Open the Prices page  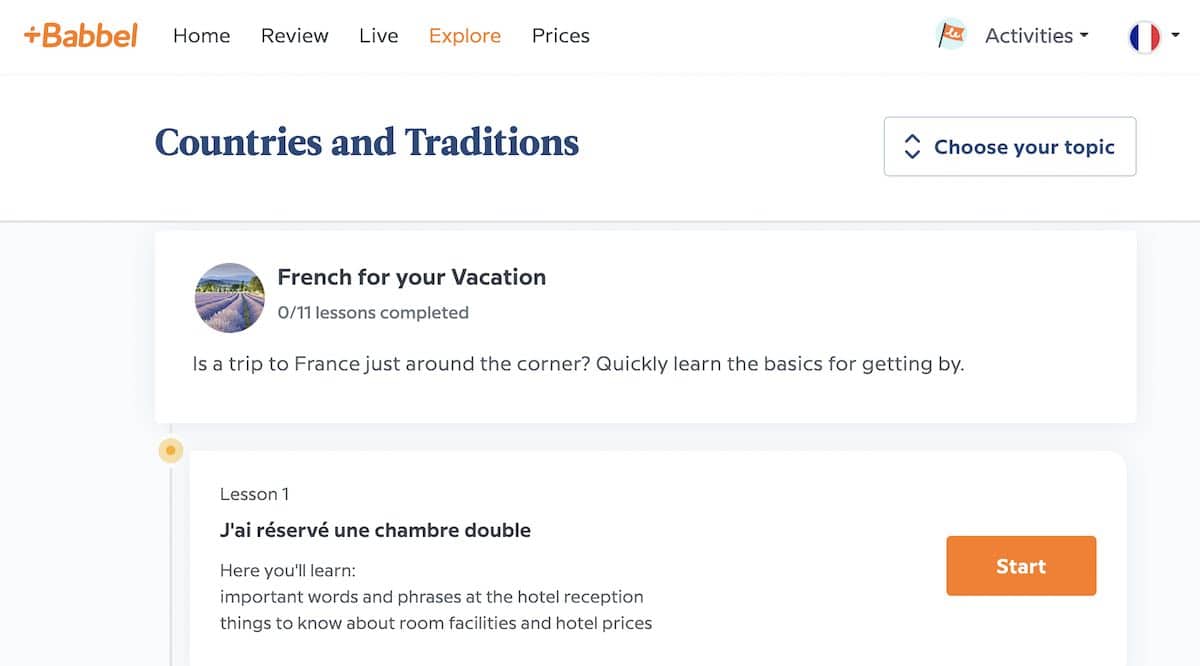[x=561, y=35]
